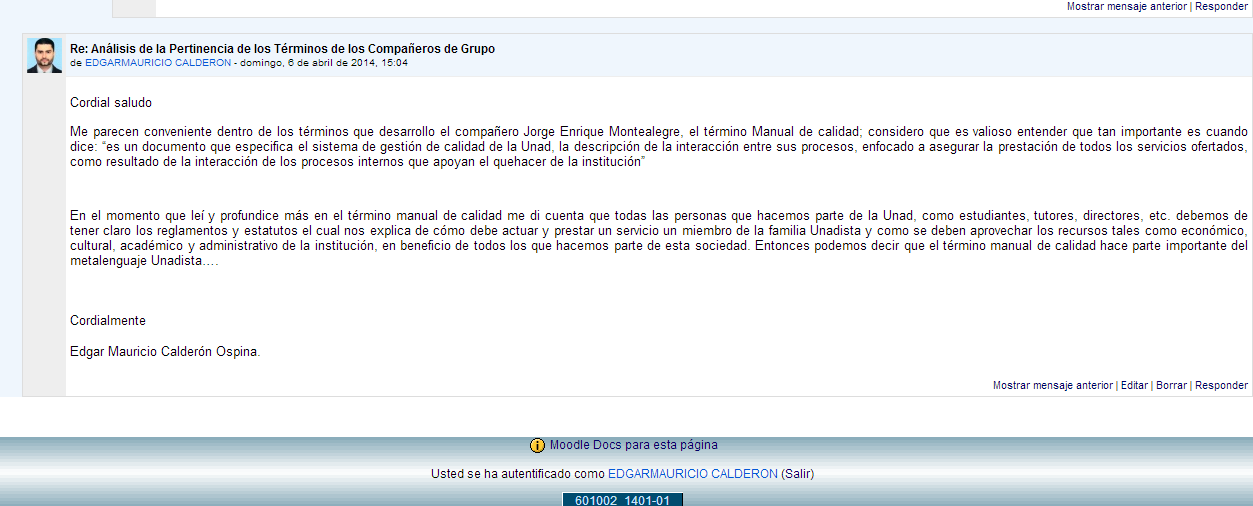Open author link EDGARMAURICIO CALDERON in post header
The height and width of the screenshot is (506, 1253).
(x=158, y=63)
